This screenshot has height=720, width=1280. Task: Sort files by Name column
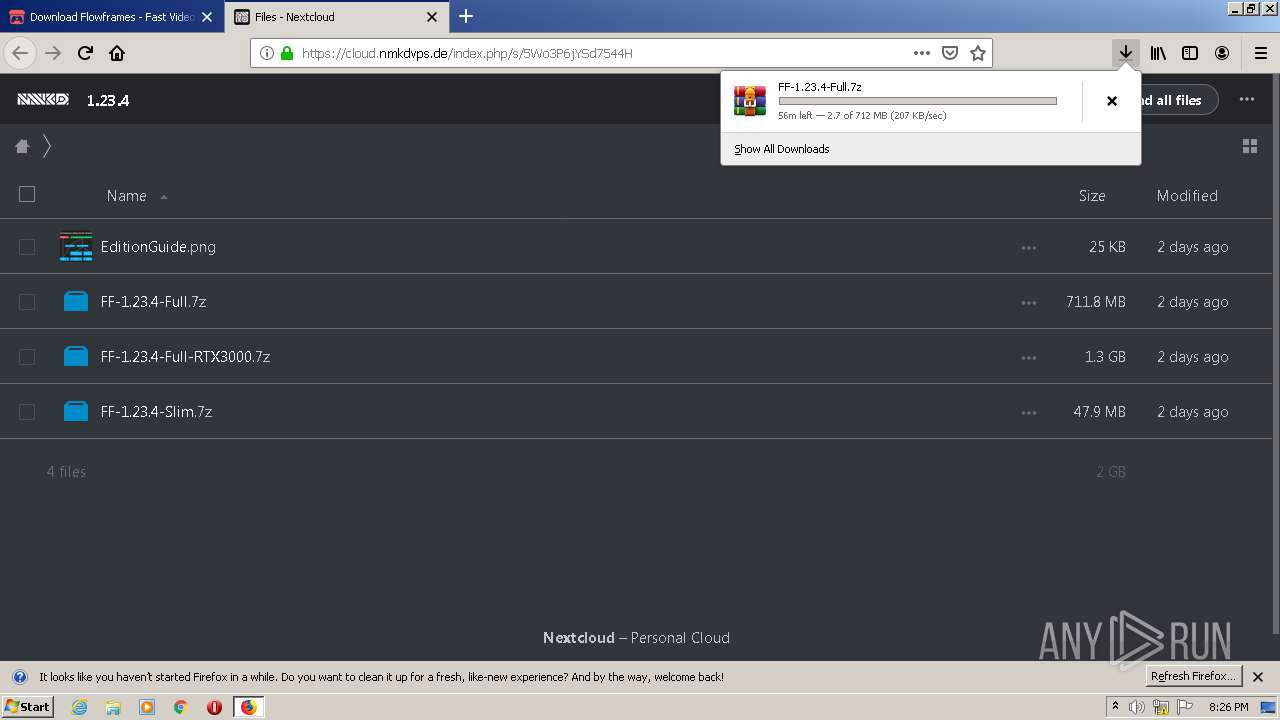(x=127, y=196)
